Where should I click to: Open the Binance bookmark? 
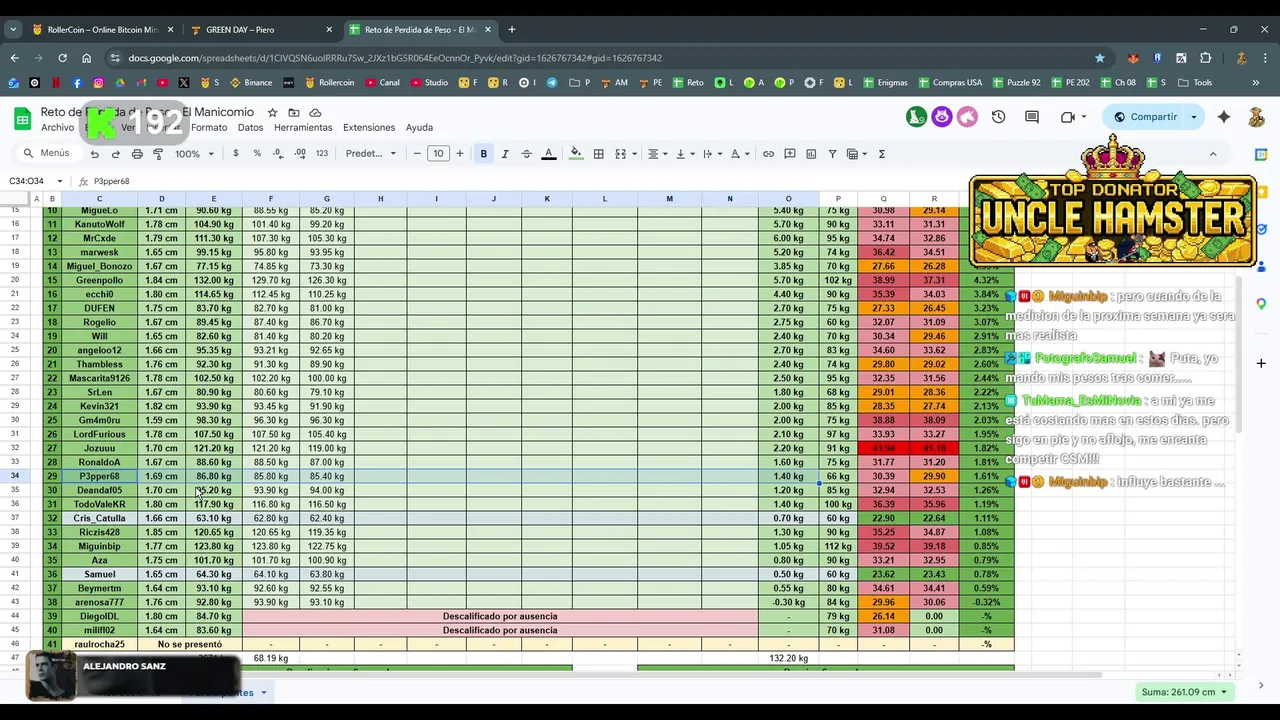click(251, 83)
